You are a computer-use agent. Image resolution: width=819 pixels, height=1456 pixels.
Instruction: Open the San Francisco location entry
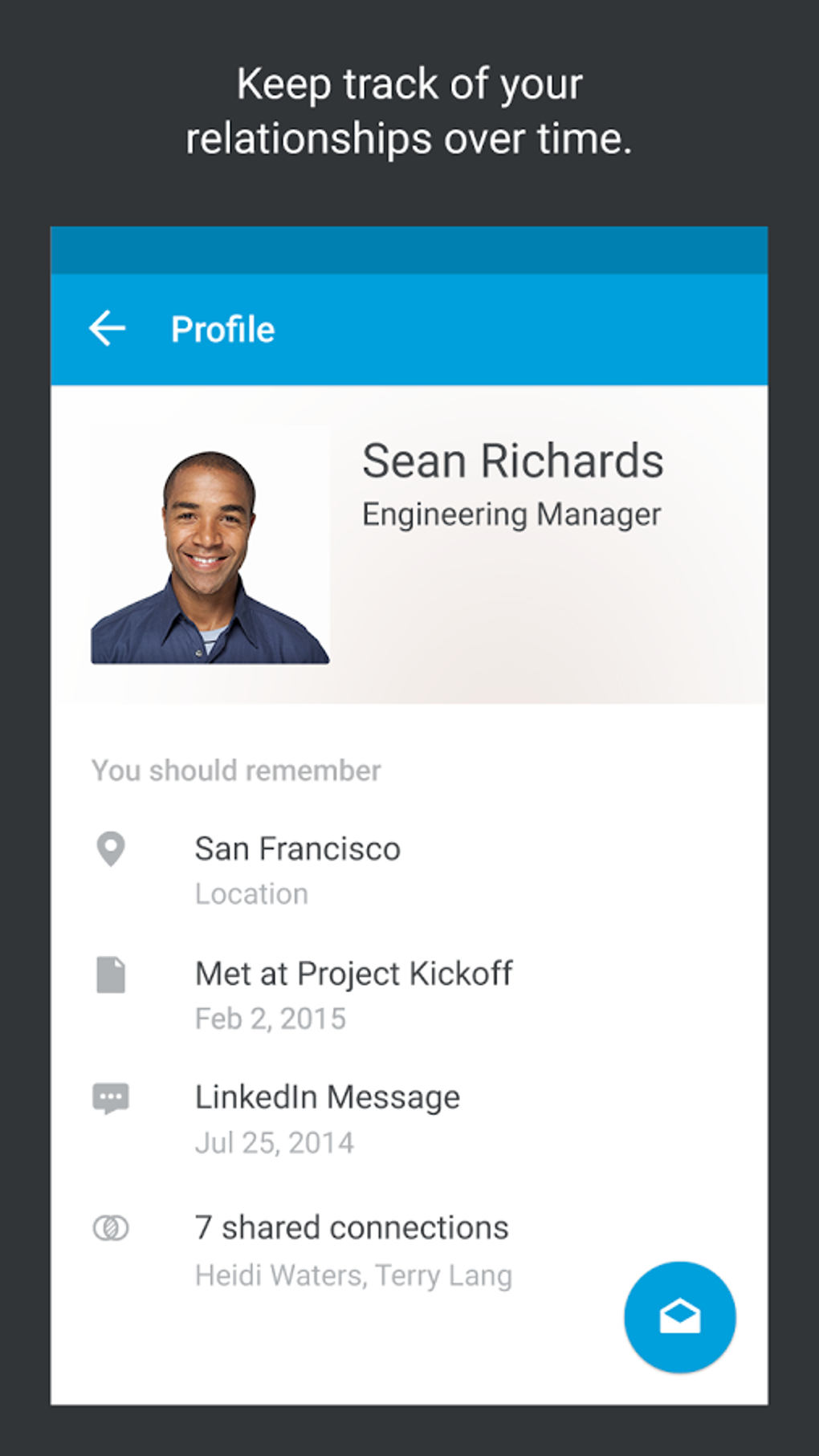[x=298, y=849]
